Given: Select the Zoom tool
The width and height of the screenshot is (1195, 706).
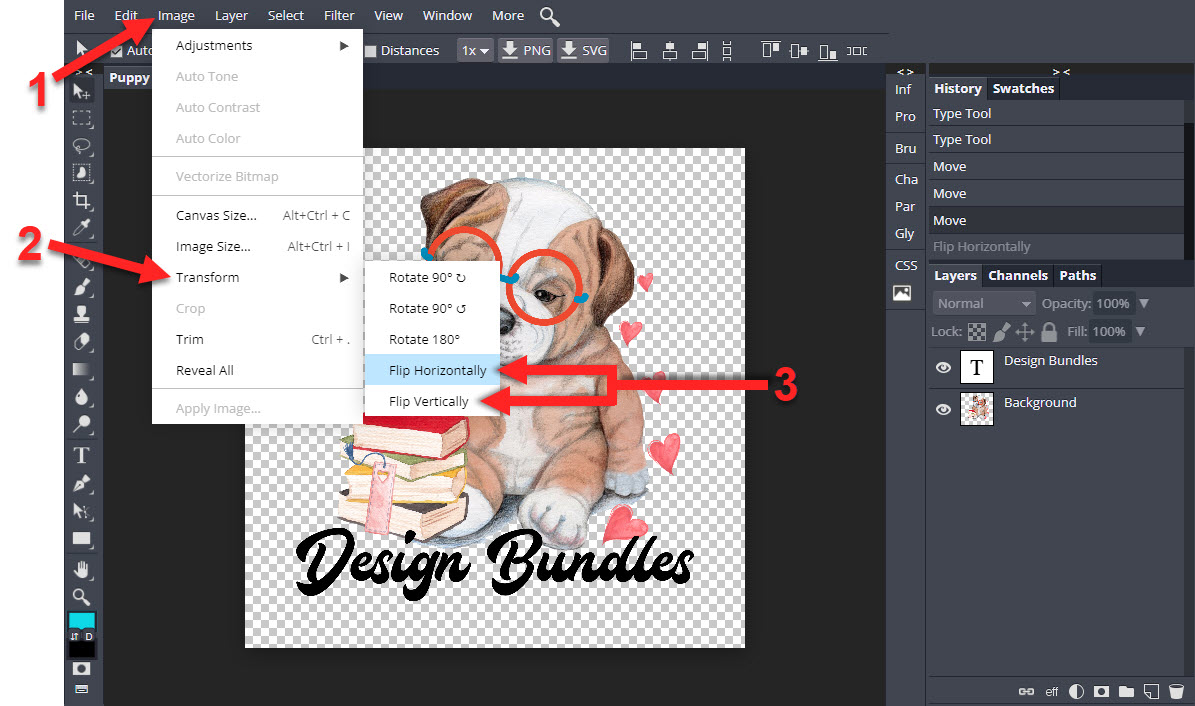Looking at the screenshot, I should pyautogui.click(x=81, y=597).
